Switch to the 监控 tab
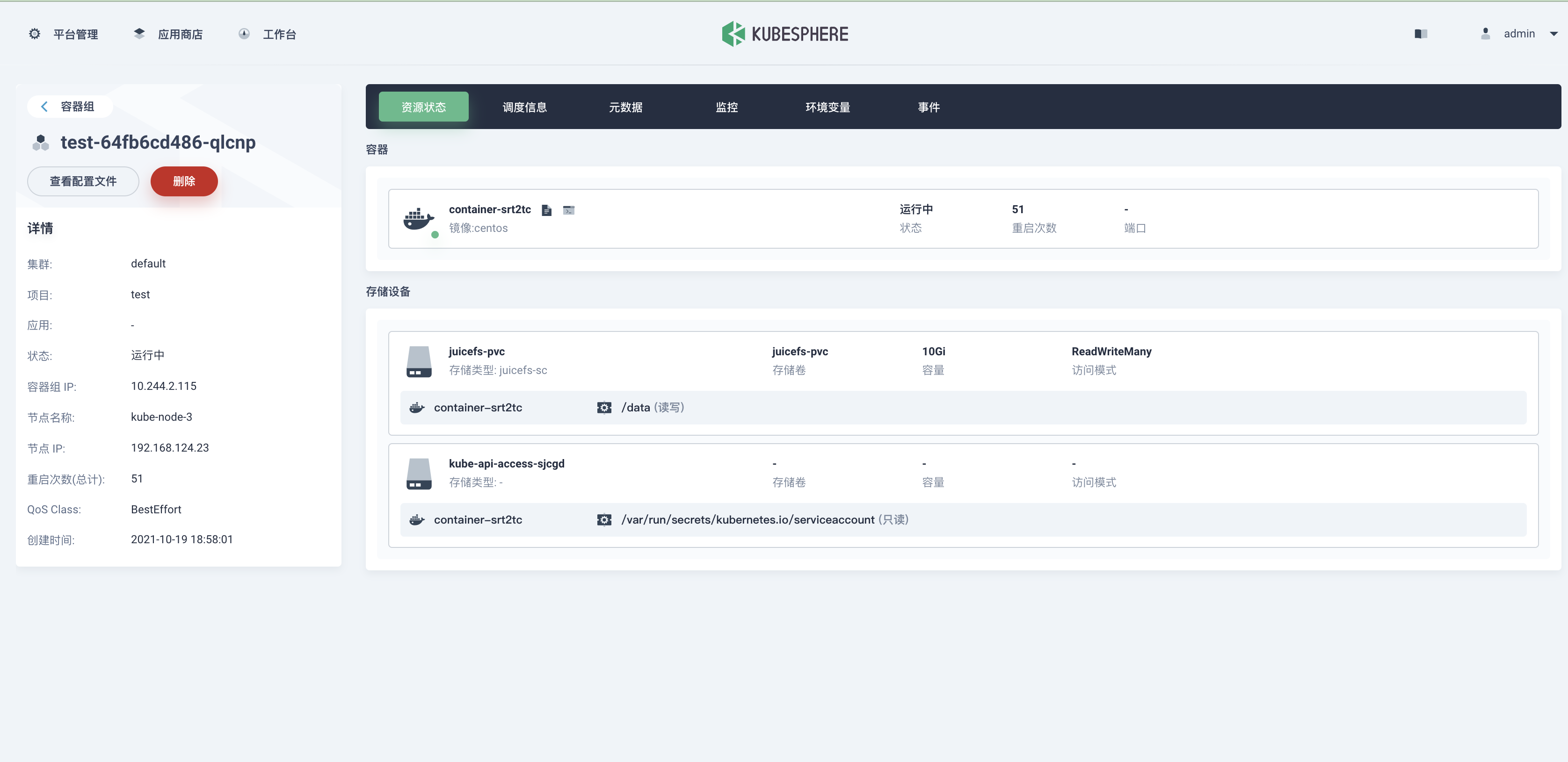The width and height of the screenshot is (1568, 762). coord(727,107)
